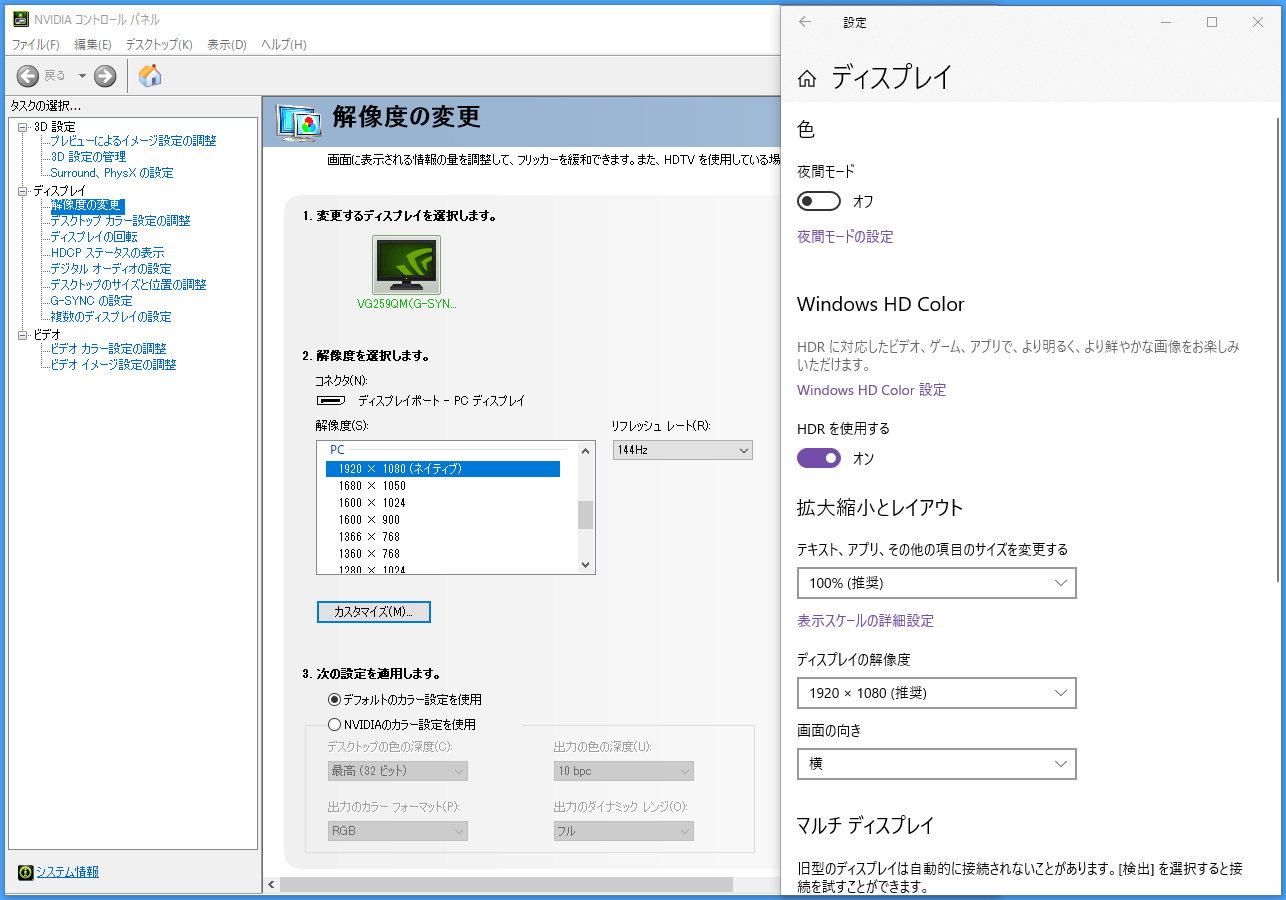Open the リフレッシュ レート 144Hz dropdown
This screenshot has height=900, width=1286.
(683, 450)
